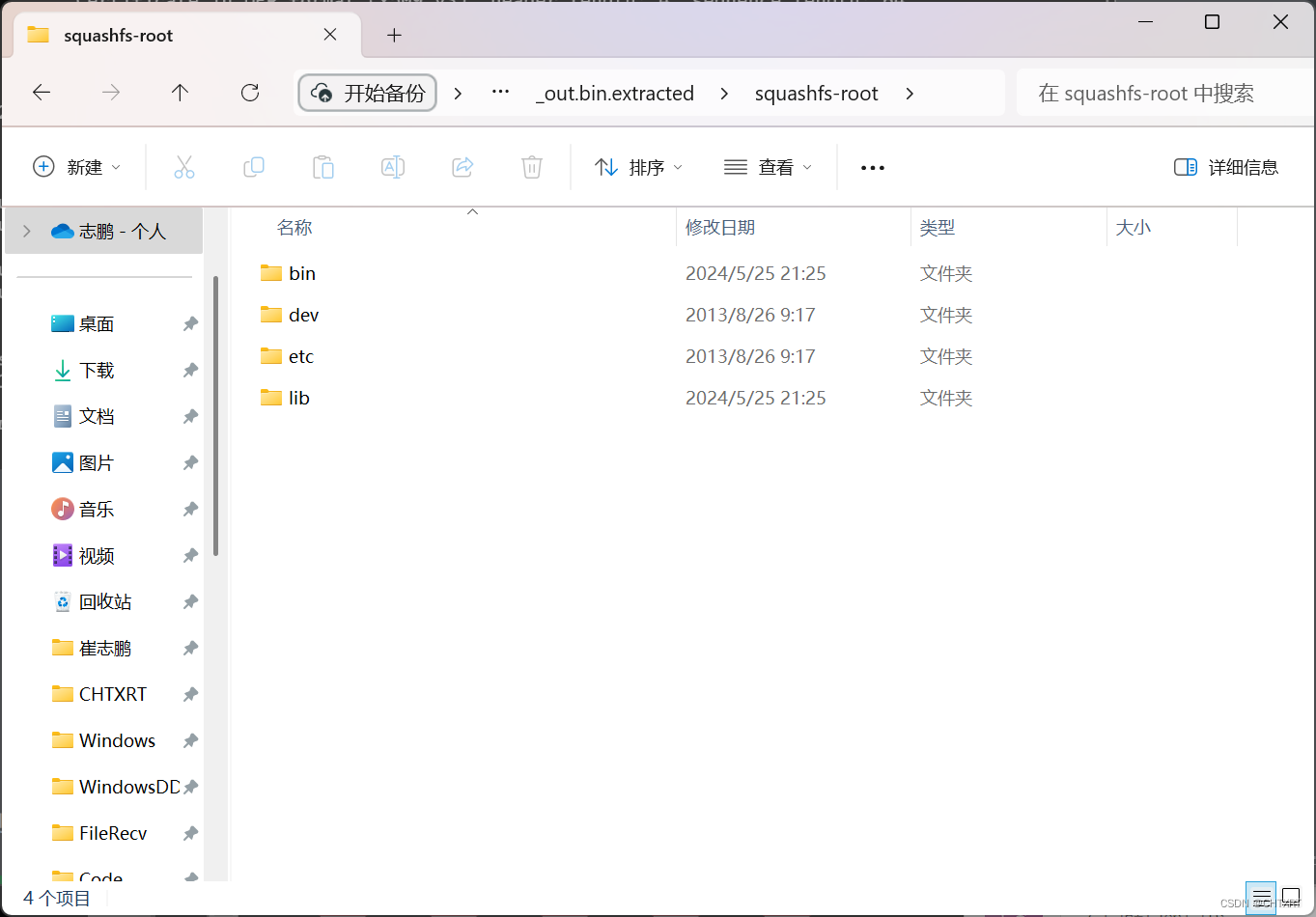Viewport: 1316px width, 917px height.
Task: Select the squashfs-root breadcrumb segment
Action: pos(817,94)
